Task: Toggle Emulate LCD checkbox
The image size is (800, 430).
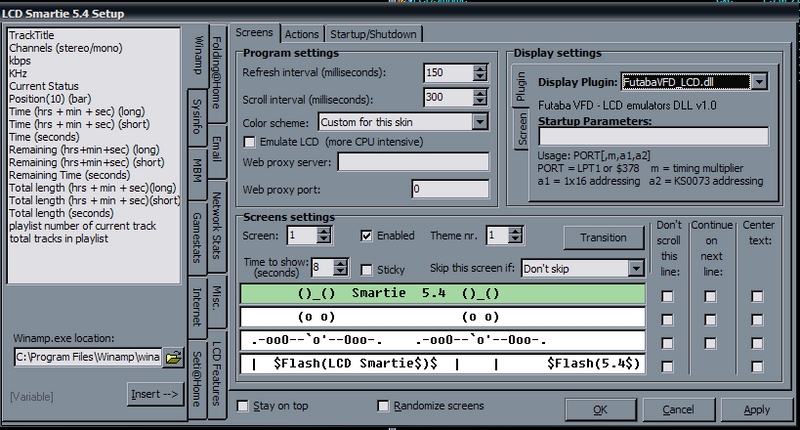Action: (249, 142)
